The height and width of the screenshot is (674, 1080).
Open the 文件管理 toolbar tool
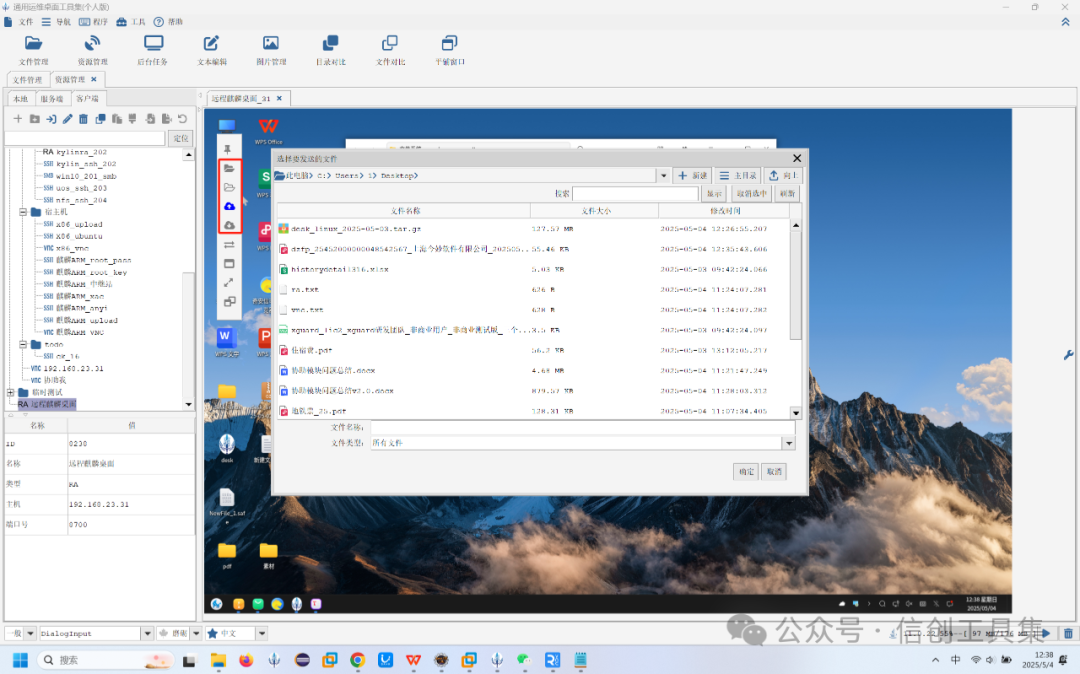(33, 50)
